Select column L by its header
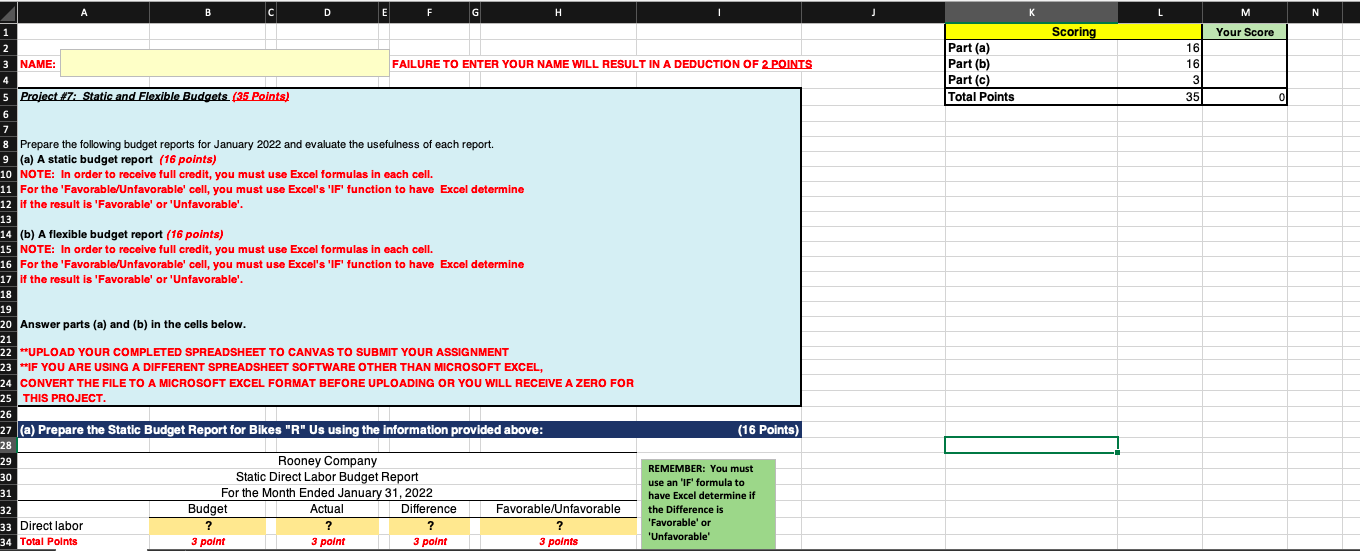1360x551 pixels. [1160, 12]
